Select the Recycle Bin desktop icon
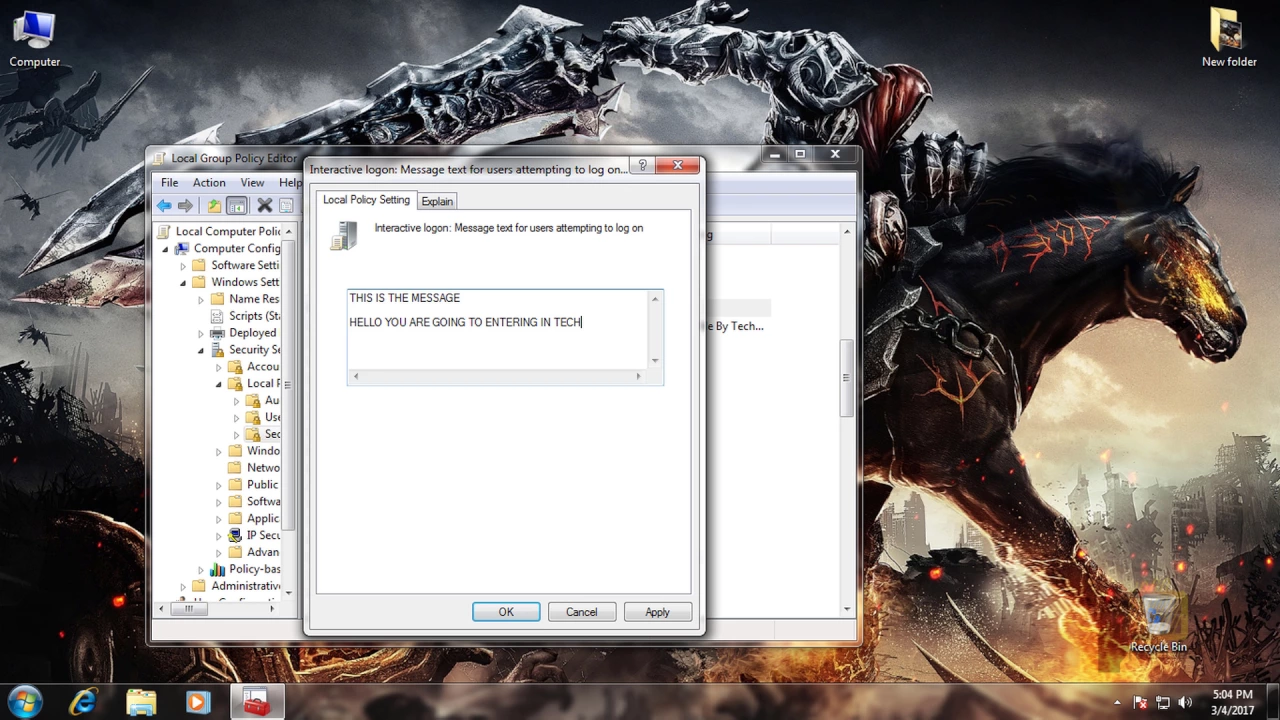 (1159, 624)
